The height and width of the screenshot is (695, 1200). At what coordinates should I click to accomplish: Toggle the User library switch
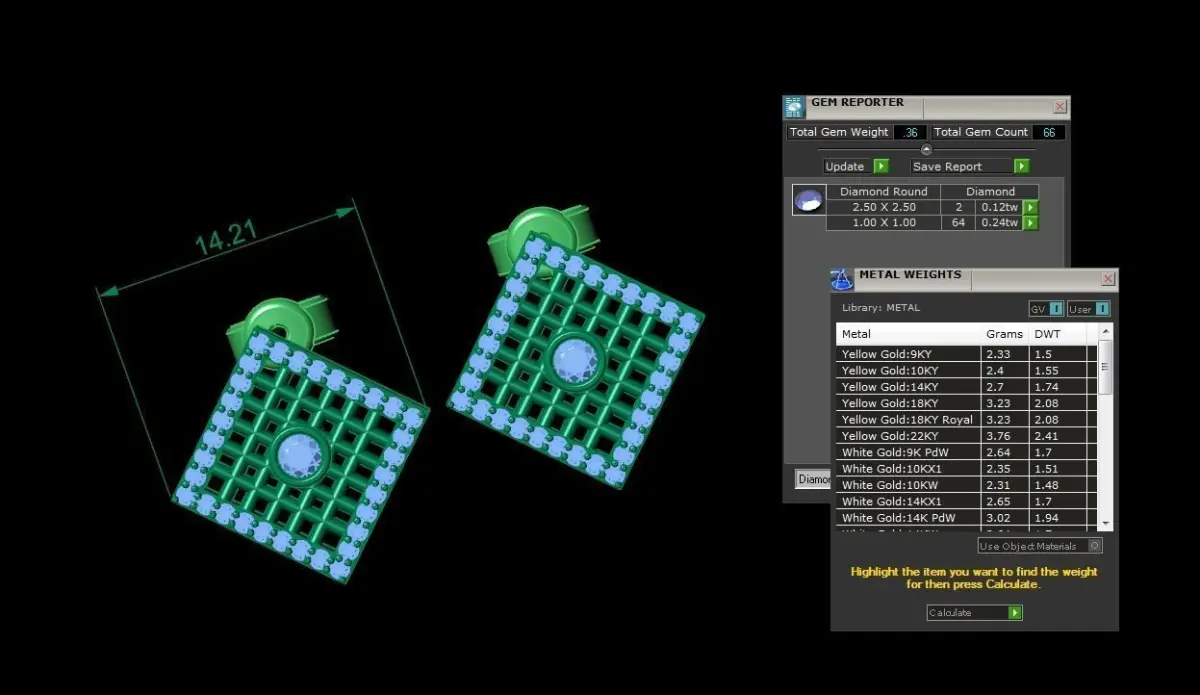[1089, 309]
